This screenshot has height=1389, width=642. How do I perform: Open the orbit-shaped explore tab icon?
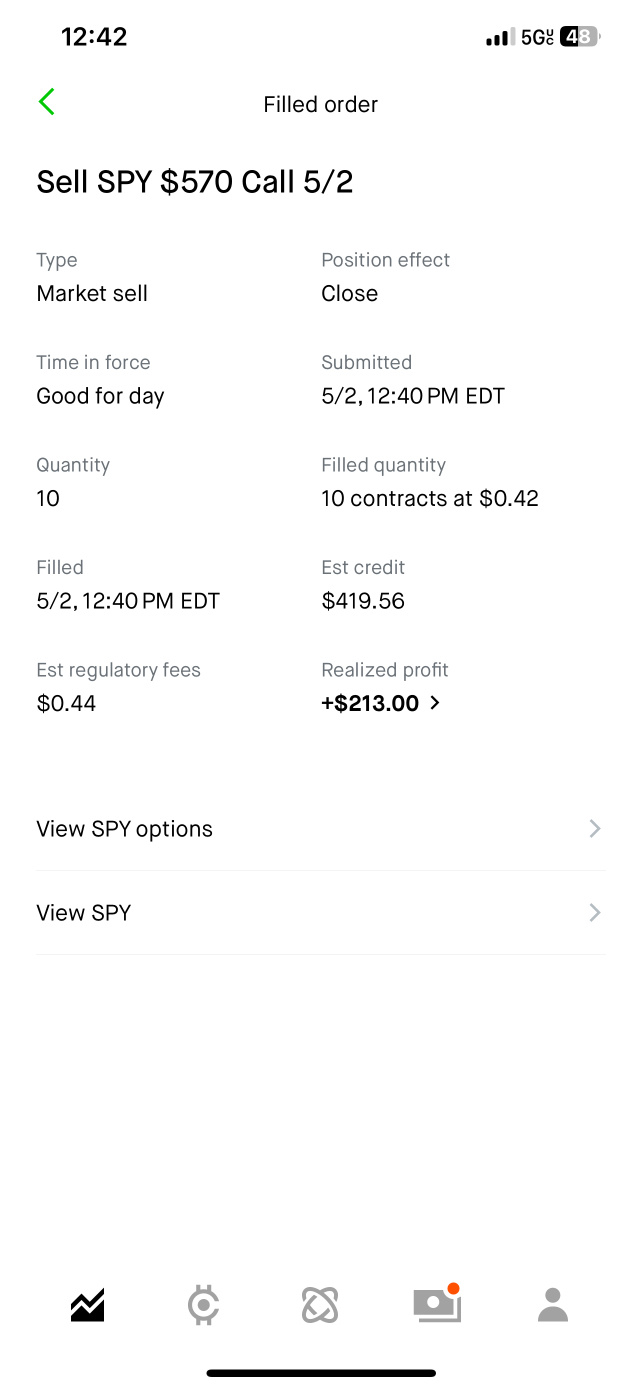point(320,1305)
